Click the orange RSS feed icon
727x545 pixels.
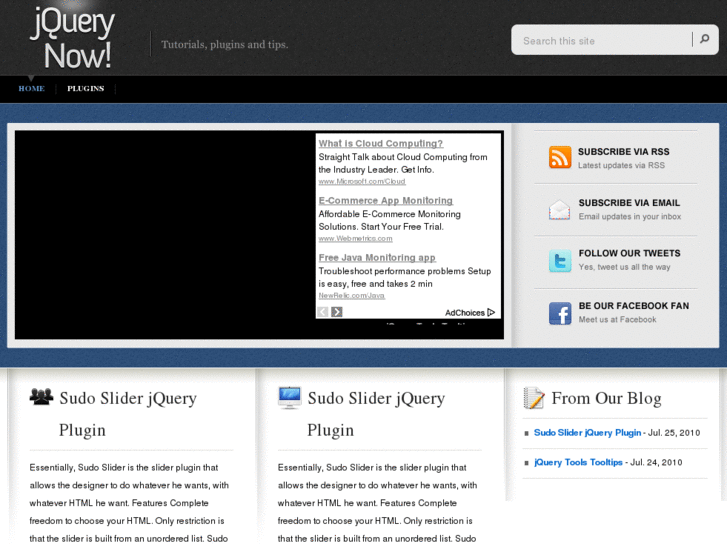click(560, 157)
